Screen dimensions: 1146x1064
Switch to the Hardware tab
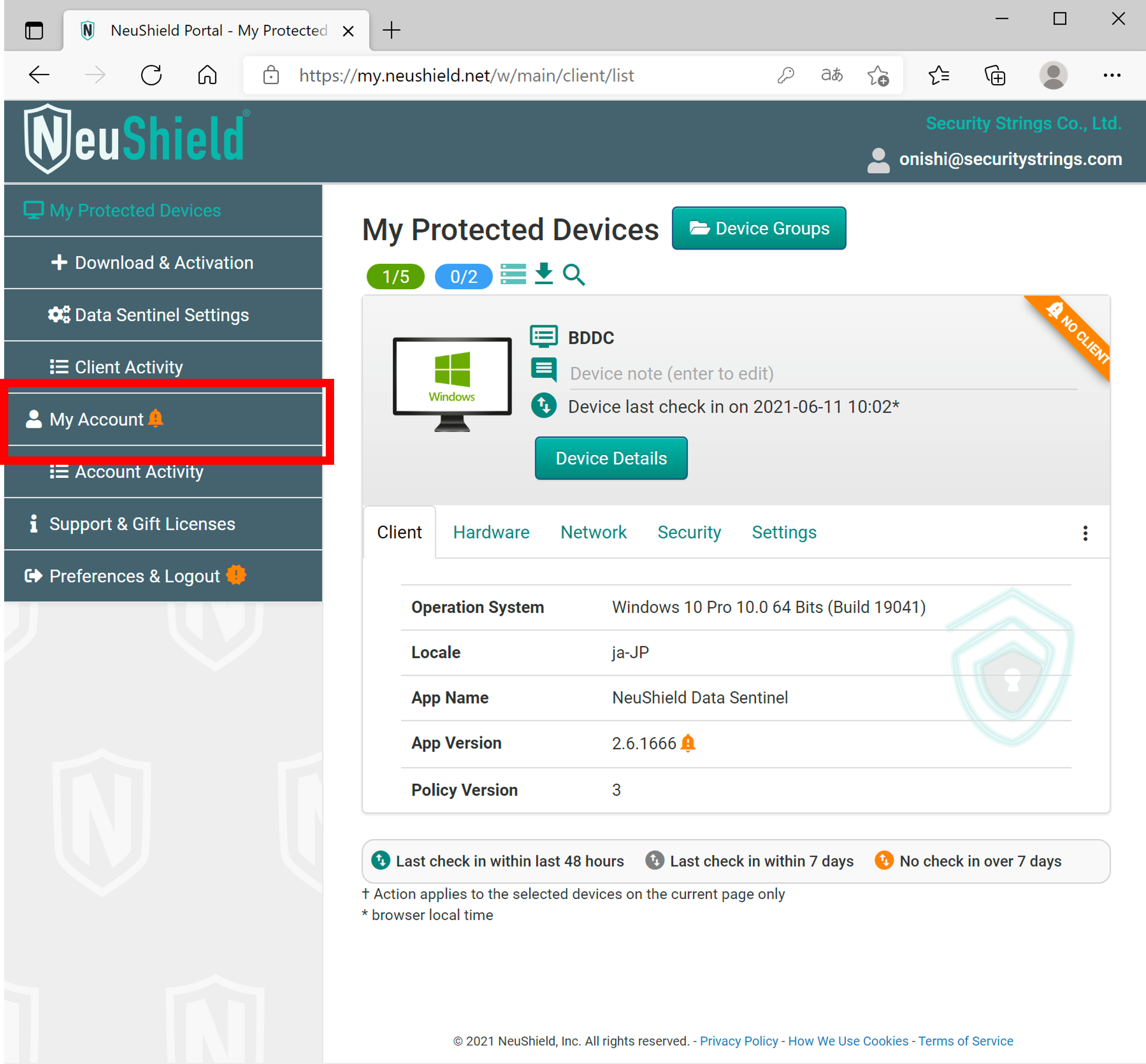(x=491, y=532)
